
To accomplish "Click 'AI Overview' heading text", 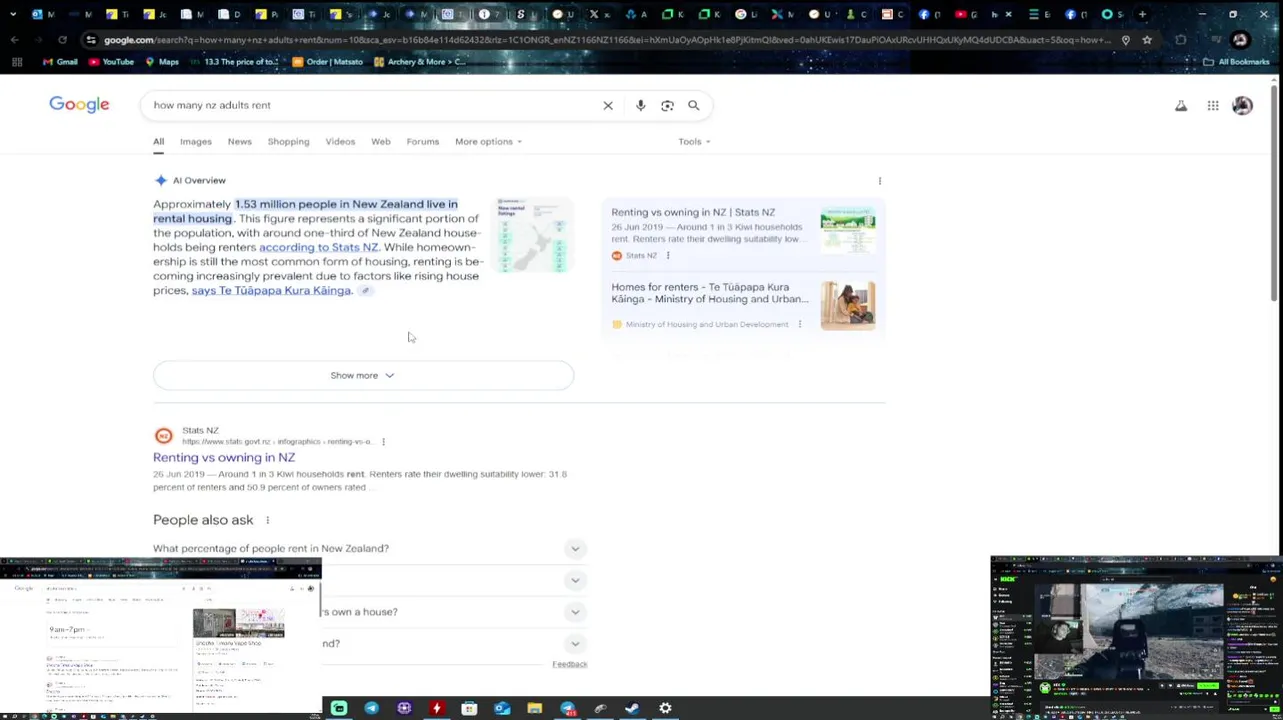I will coord(199,181).
